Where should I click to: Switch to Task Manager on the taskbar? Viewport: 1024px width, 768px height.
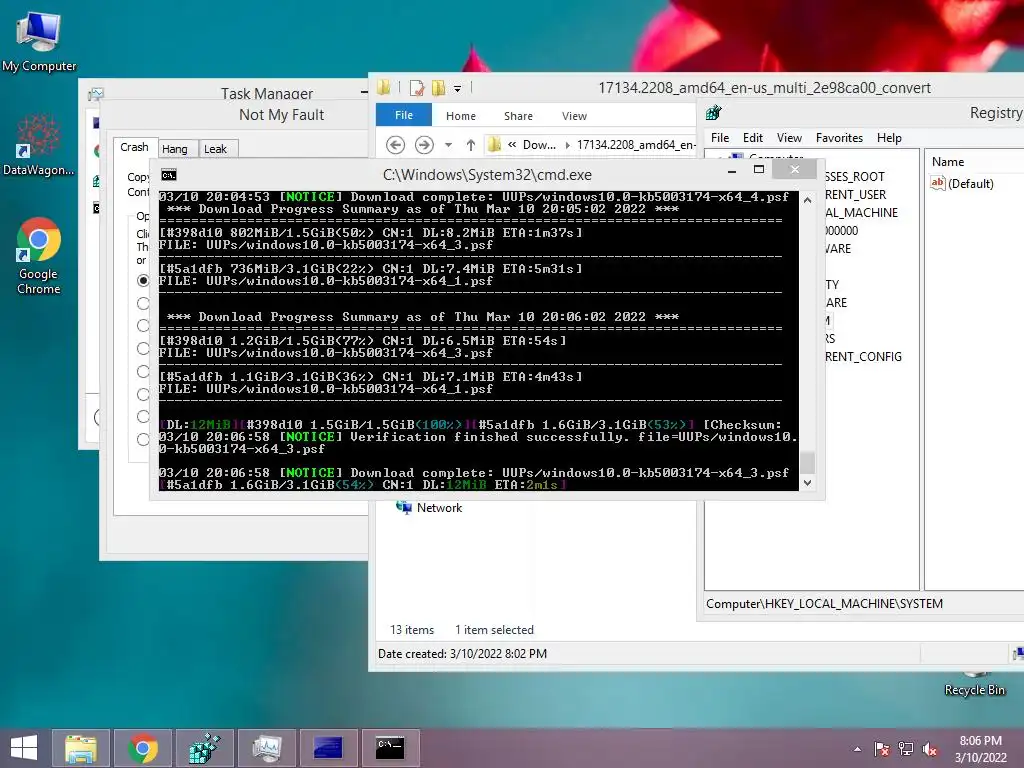point(266,748)
